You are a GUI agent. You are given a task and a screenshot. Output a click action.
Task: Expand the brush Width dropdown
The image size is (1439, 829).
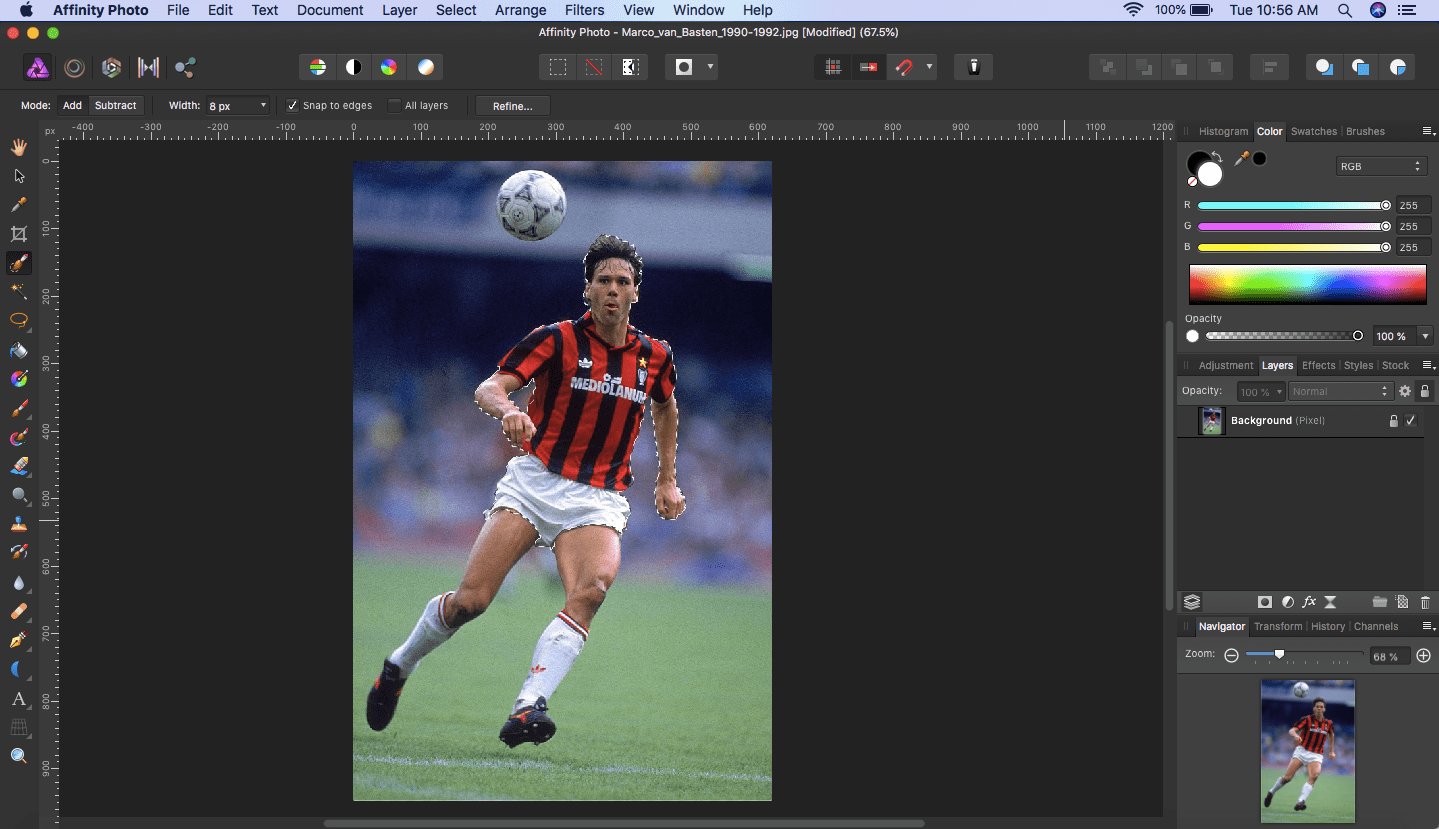[263, 105]
